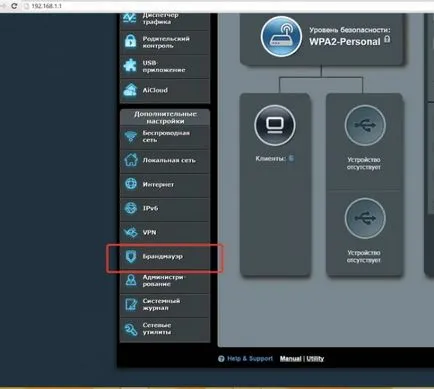Select the Сетевые утилиты wrench icon

[x=131, y=329]
